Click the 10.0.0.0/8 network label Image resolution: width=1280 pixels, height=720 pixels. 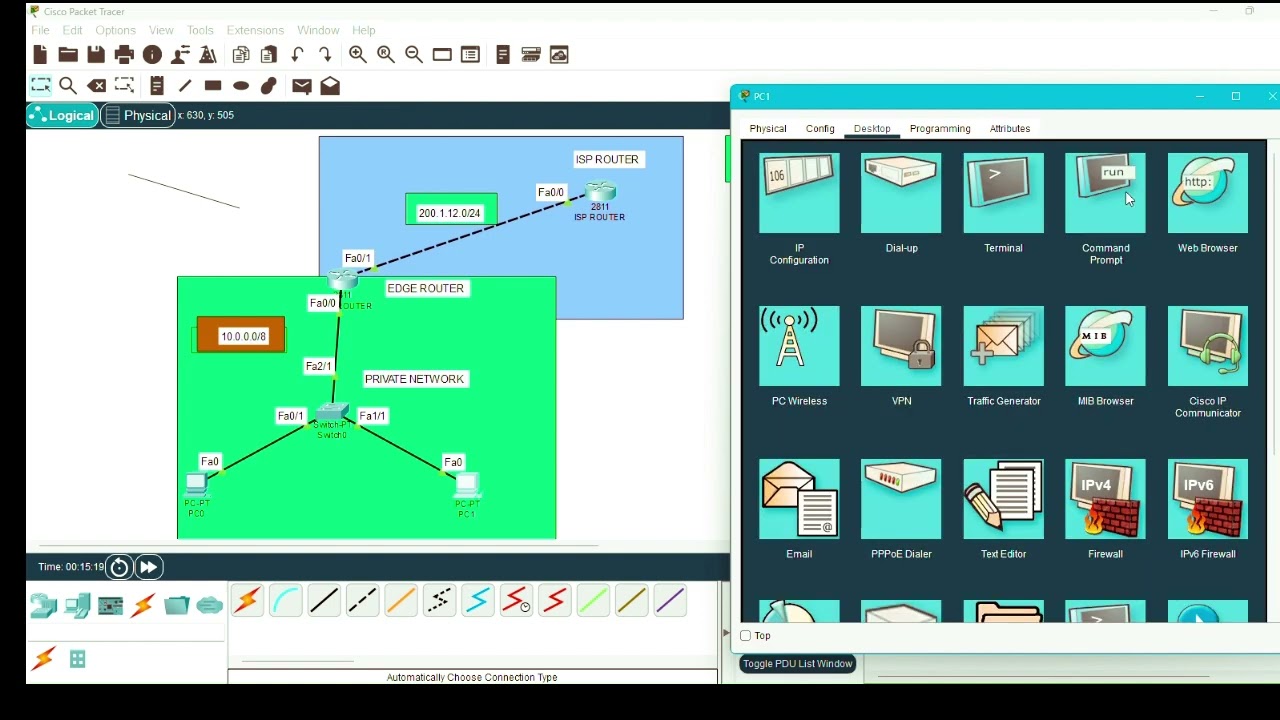(244, 337)
